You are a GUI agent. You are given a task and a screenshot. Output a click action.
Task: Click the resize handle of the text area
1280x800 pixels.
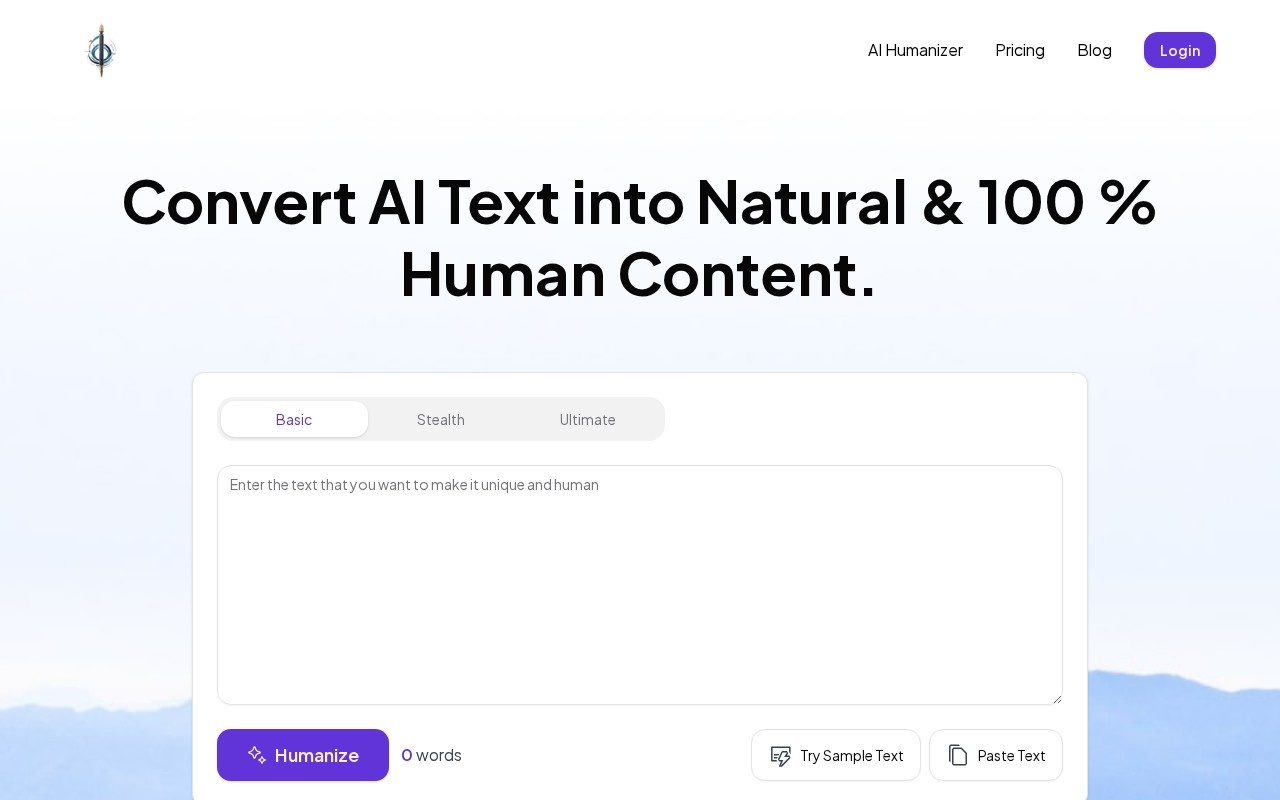(x=1056, y=698)
